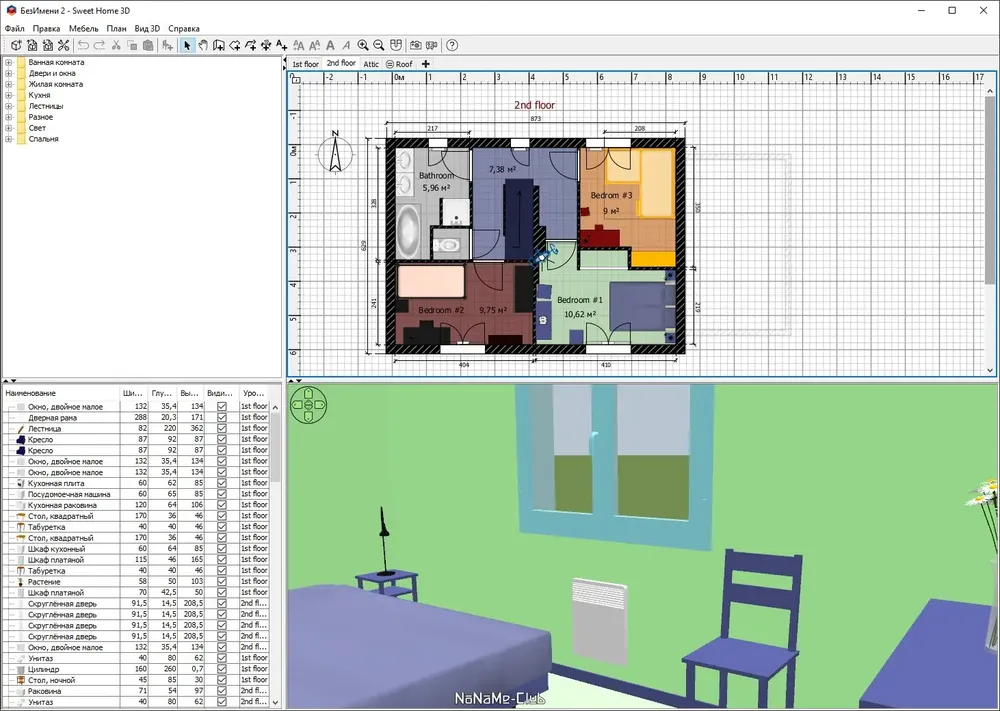Select the Create rooms tool
This screenshot has height=711, width=1000.
pyautogui.click(x=235, y=45)
